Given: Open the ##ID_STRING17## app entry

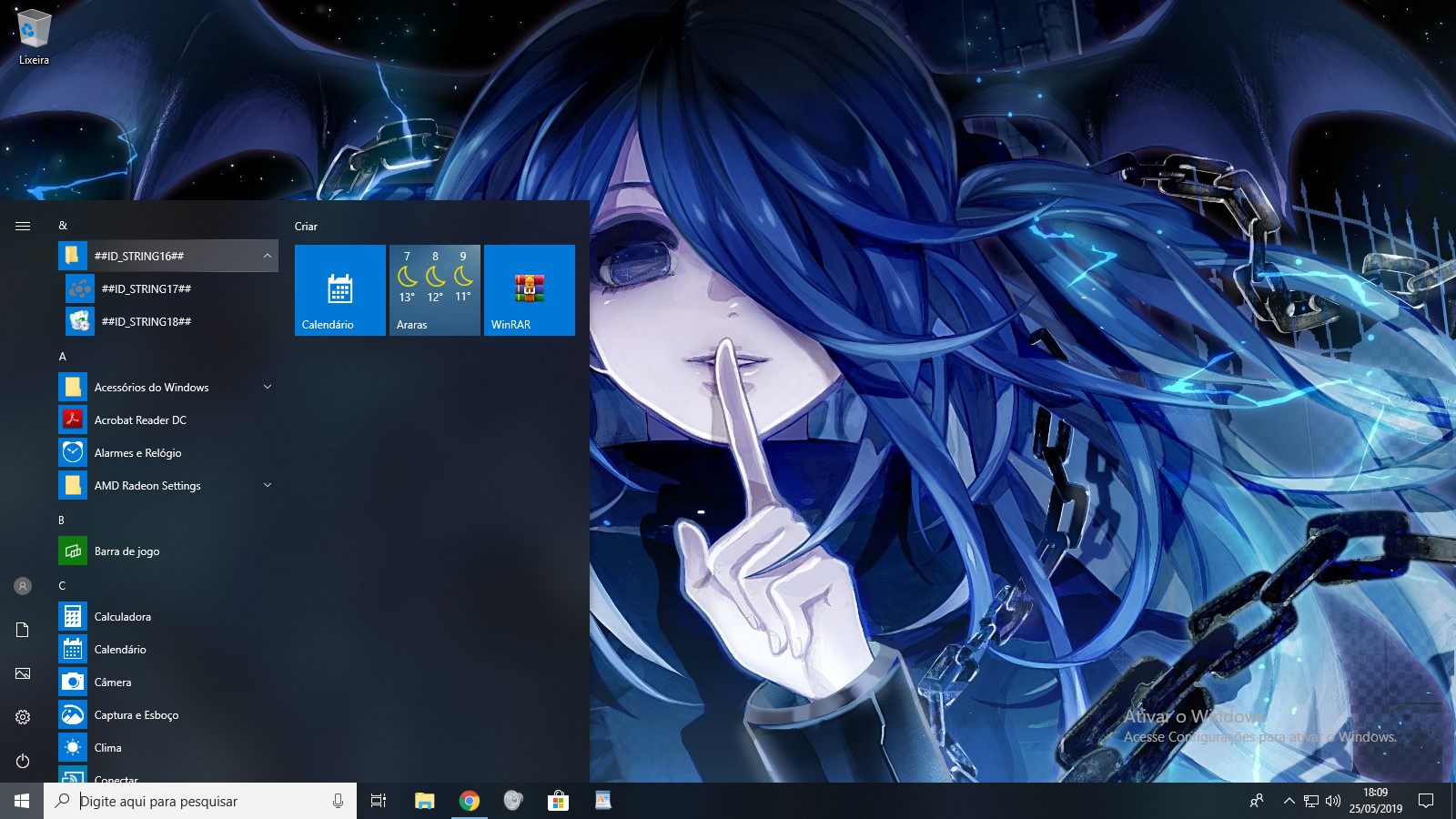Looking at the screenshot, I should 168,288.
